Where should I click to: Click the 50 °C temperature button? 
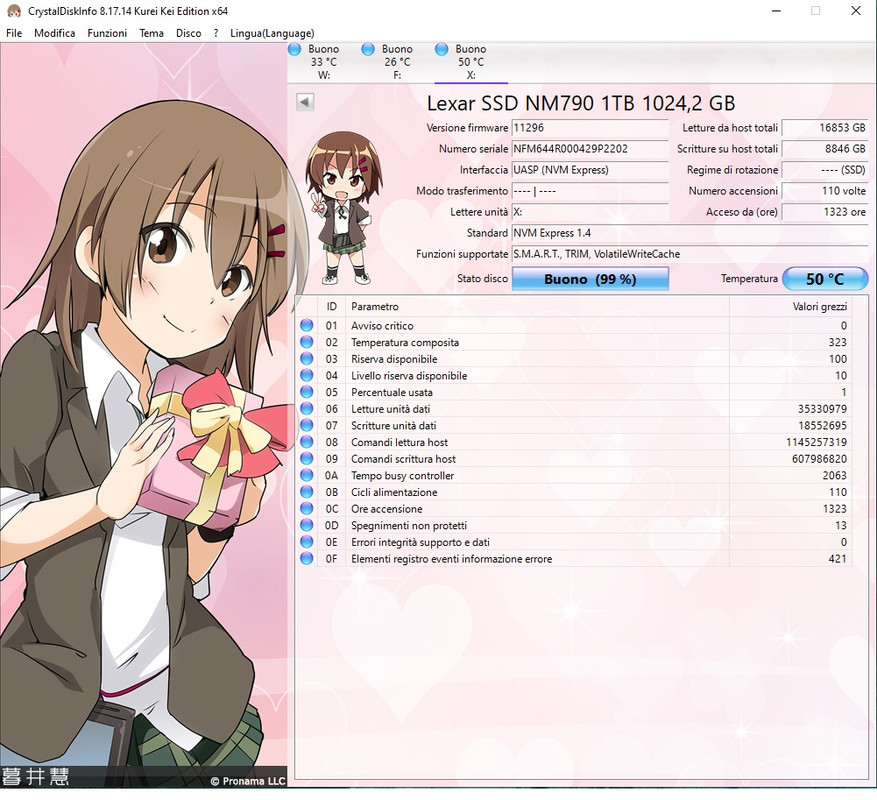pyautogui.click(x=825, y=279)
